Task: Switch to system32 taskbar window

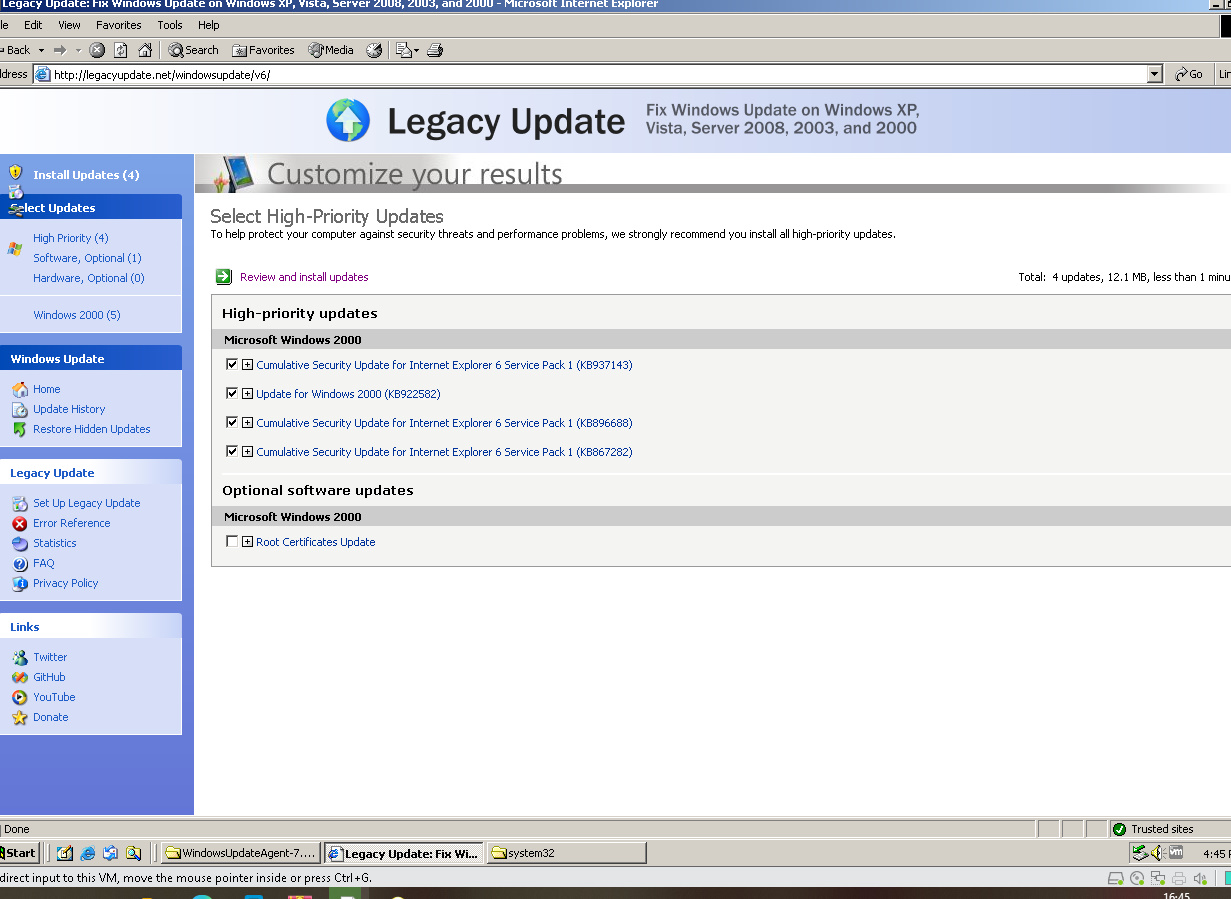Action: click(567, 853)
